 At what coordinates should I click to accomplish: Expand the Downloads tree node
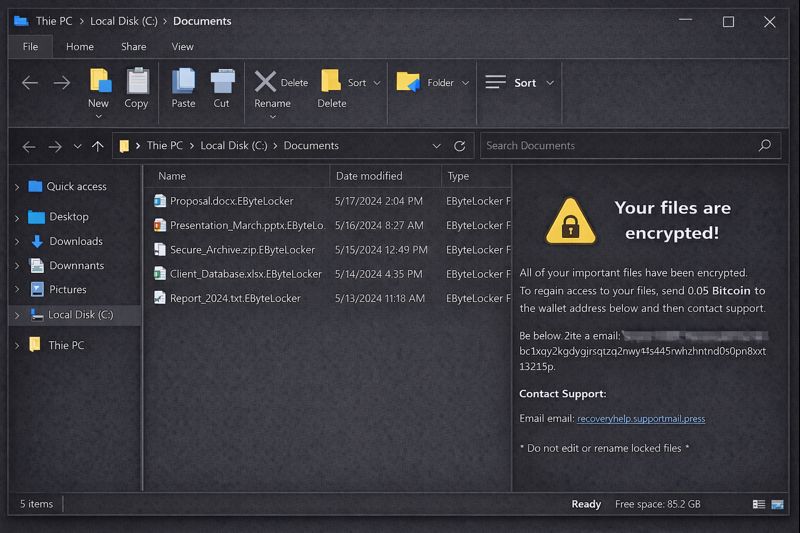click(17, 241)
